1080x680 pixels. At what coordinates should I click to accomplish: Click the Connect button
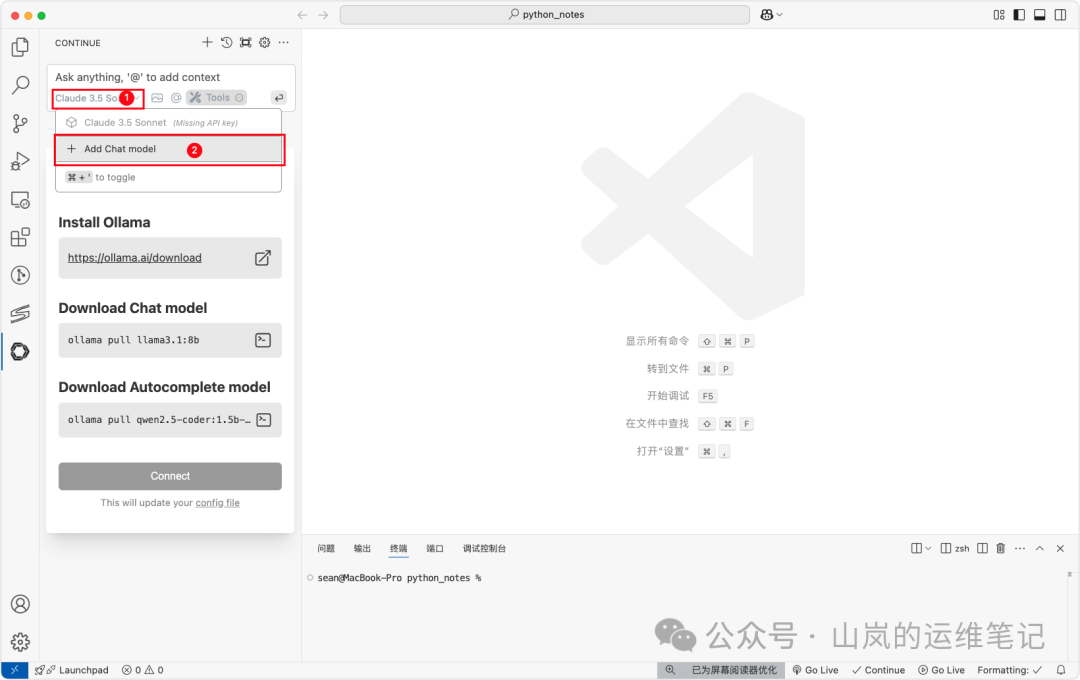click(x=169, y=476)
